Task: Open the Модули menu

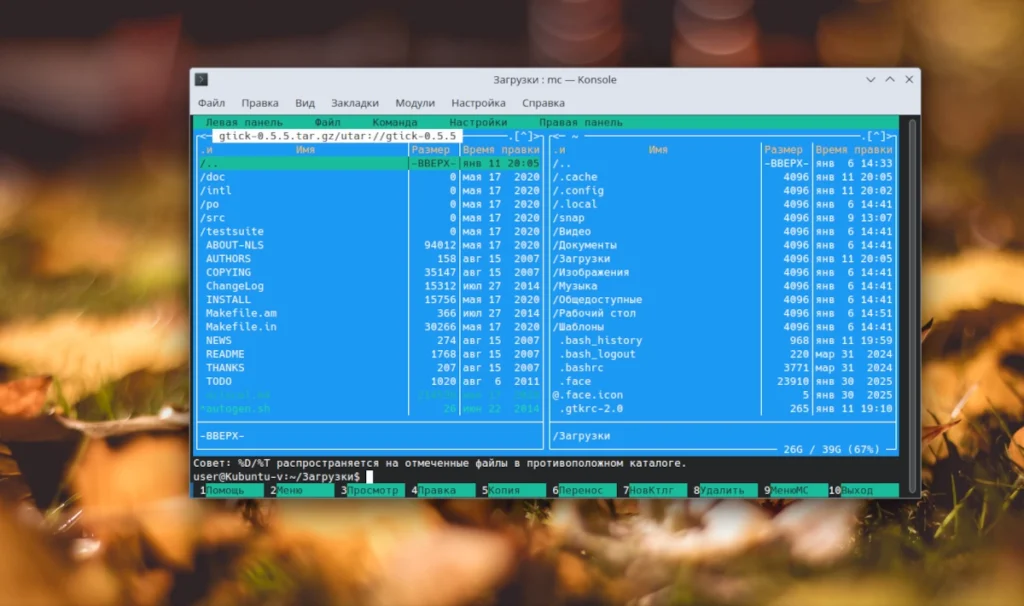Action: tap(415, 103)
